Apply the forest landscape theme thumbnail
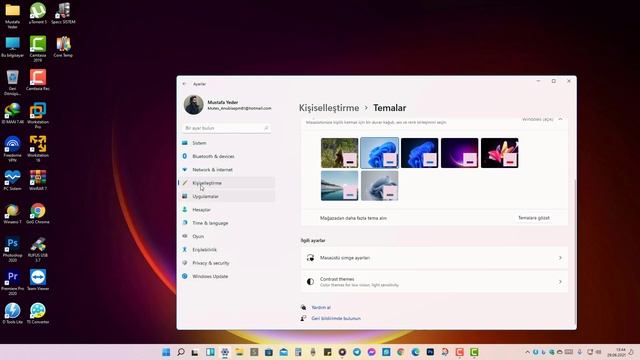 click(340, 153)
